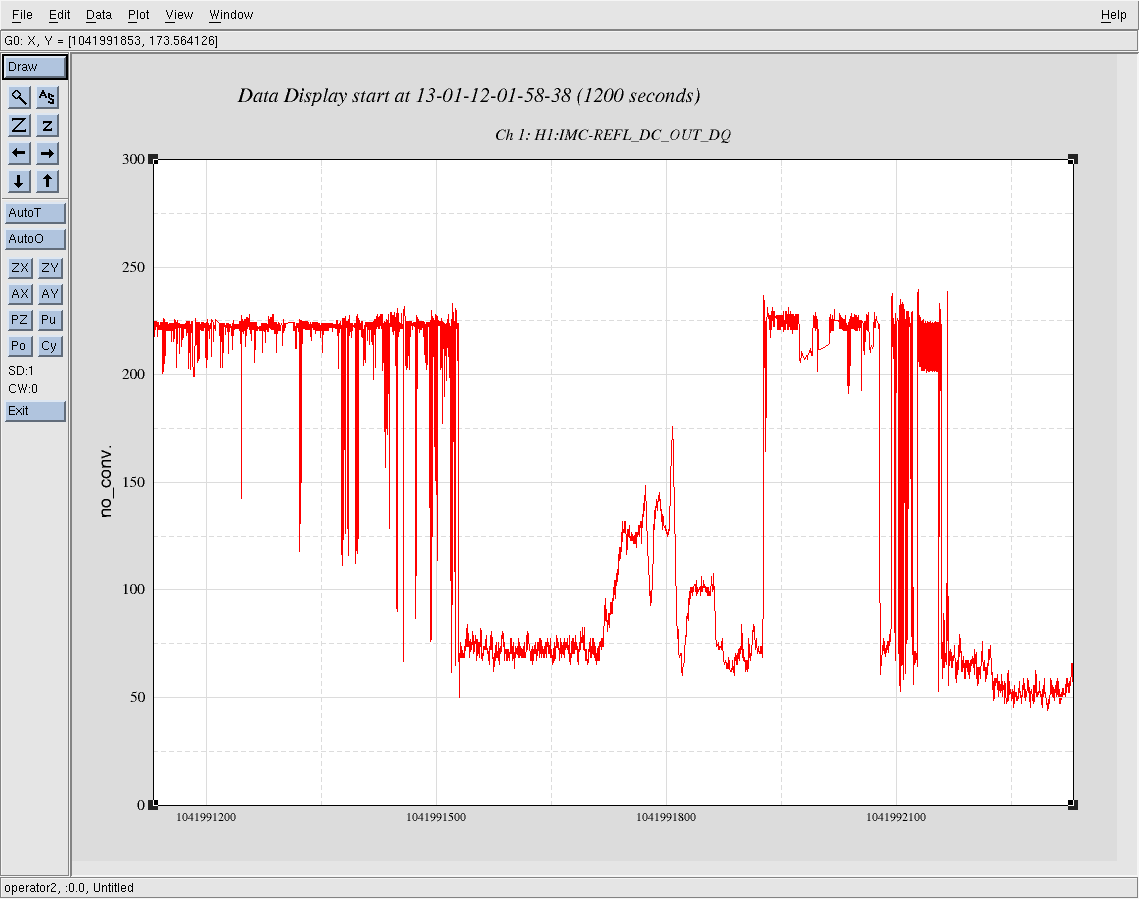Click the Po button
Viewport: 1139px width, 899px height.
(20, 346)
